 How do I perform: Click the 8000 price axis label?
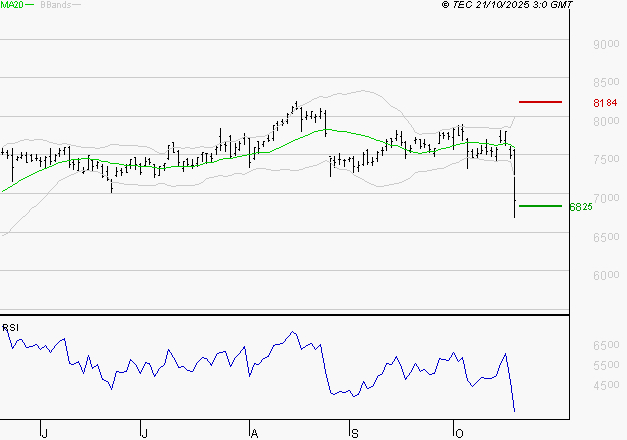coord(606,121)
